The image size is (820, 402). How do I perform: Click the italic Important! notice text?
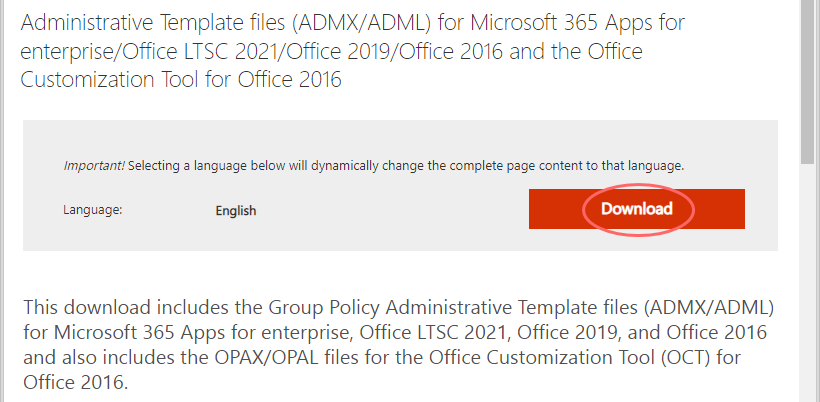tap(94, 167)
